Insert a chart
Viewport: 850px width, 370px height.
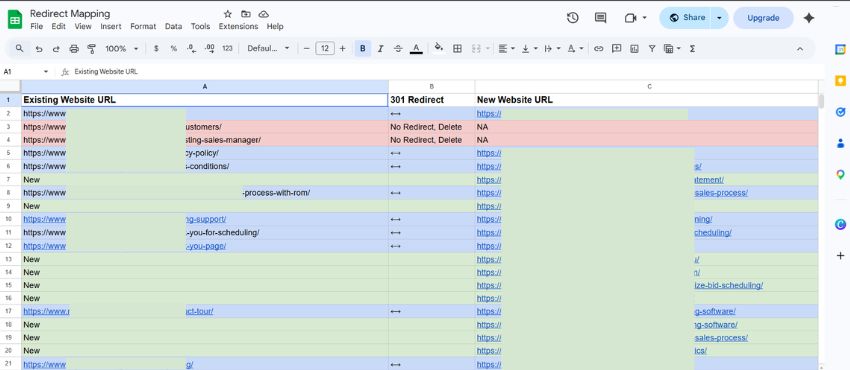[x=634, y=49]
